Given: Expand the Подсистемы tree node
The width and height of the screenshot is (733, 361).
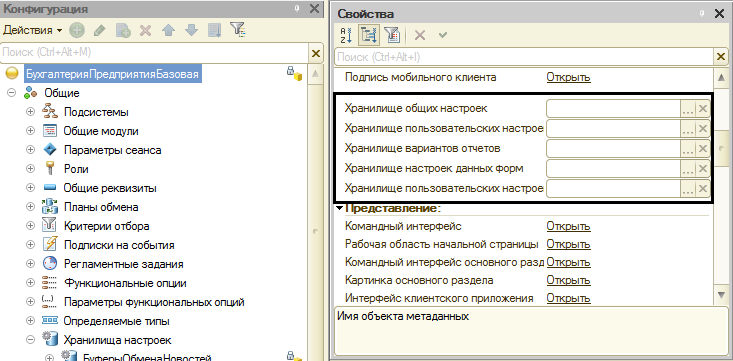Looking at the screenshot, I should pyautogui.click(x=30, y=112).
